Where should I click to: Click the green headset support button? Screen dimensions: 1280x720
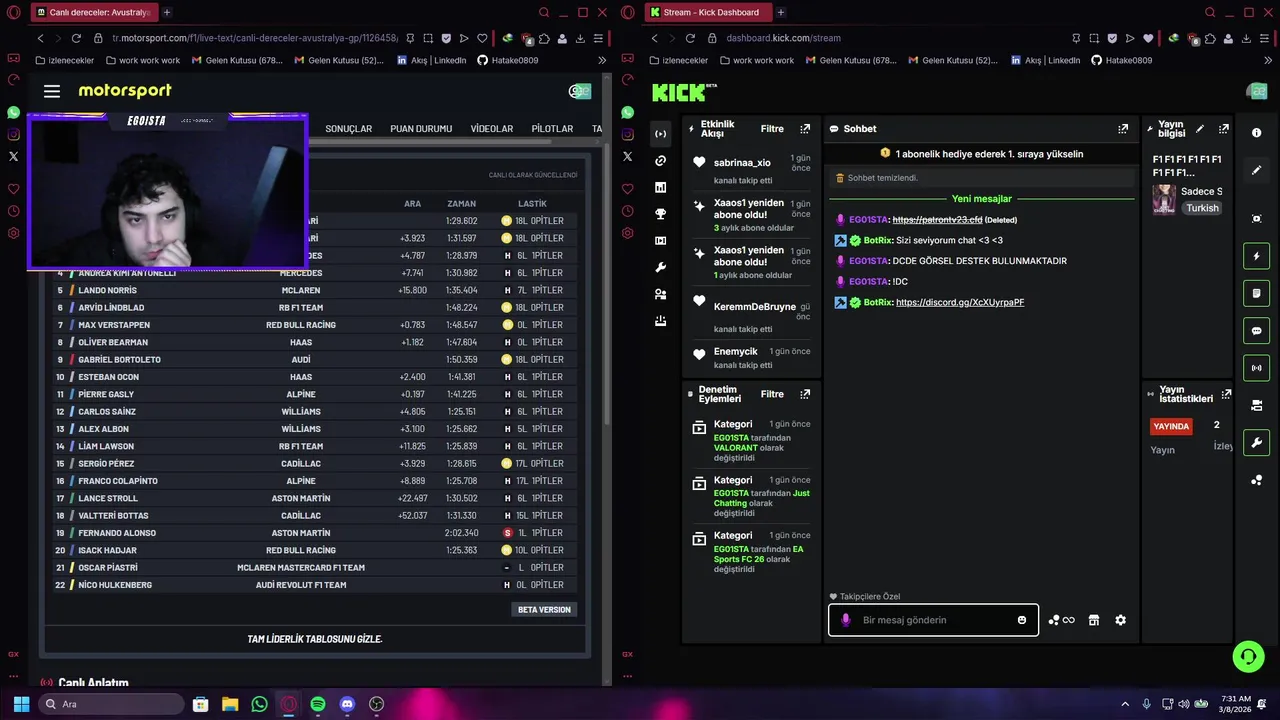(1248, 657)
